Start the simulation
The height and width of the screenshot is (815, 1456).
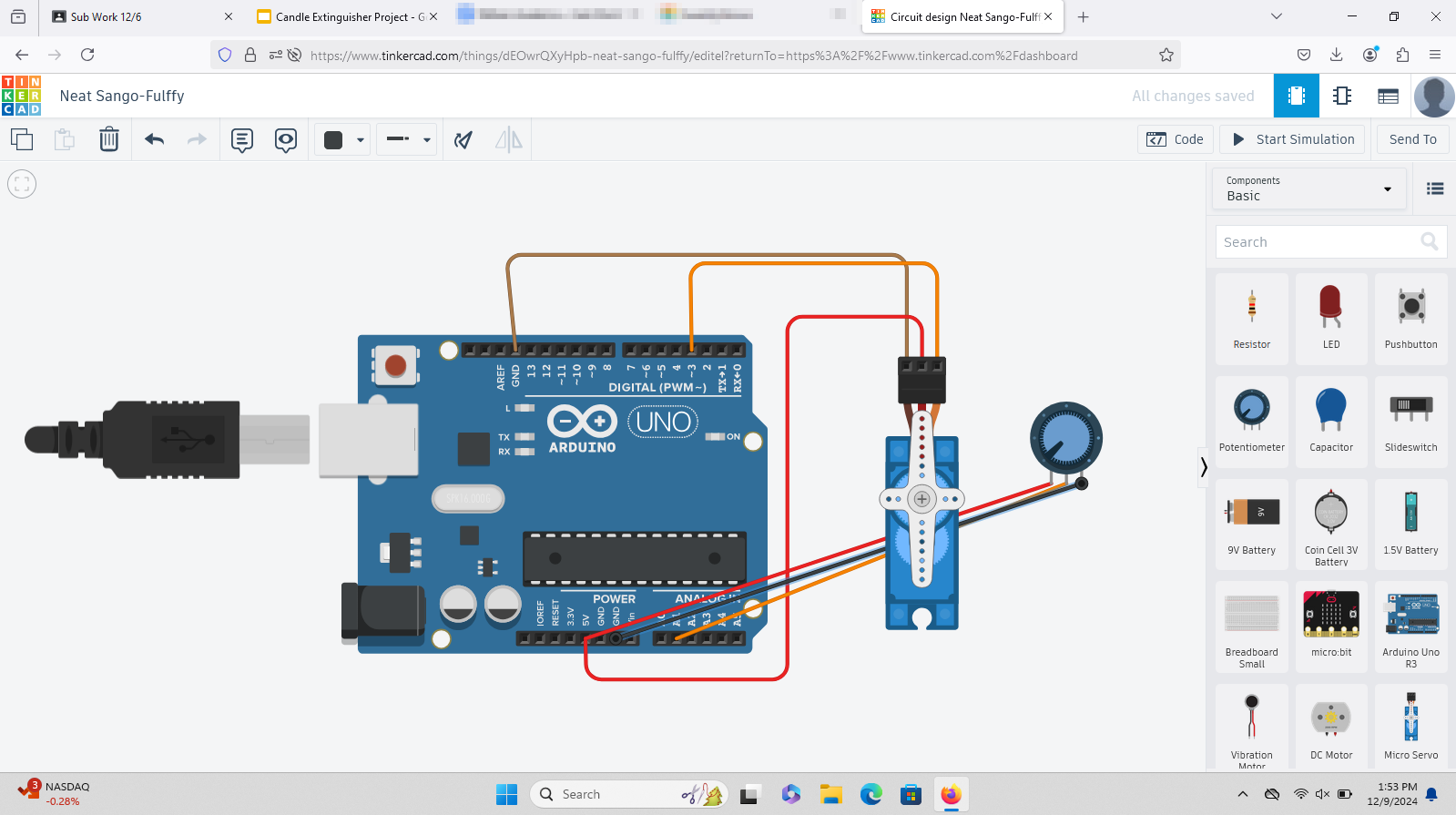pos(1293,139)
